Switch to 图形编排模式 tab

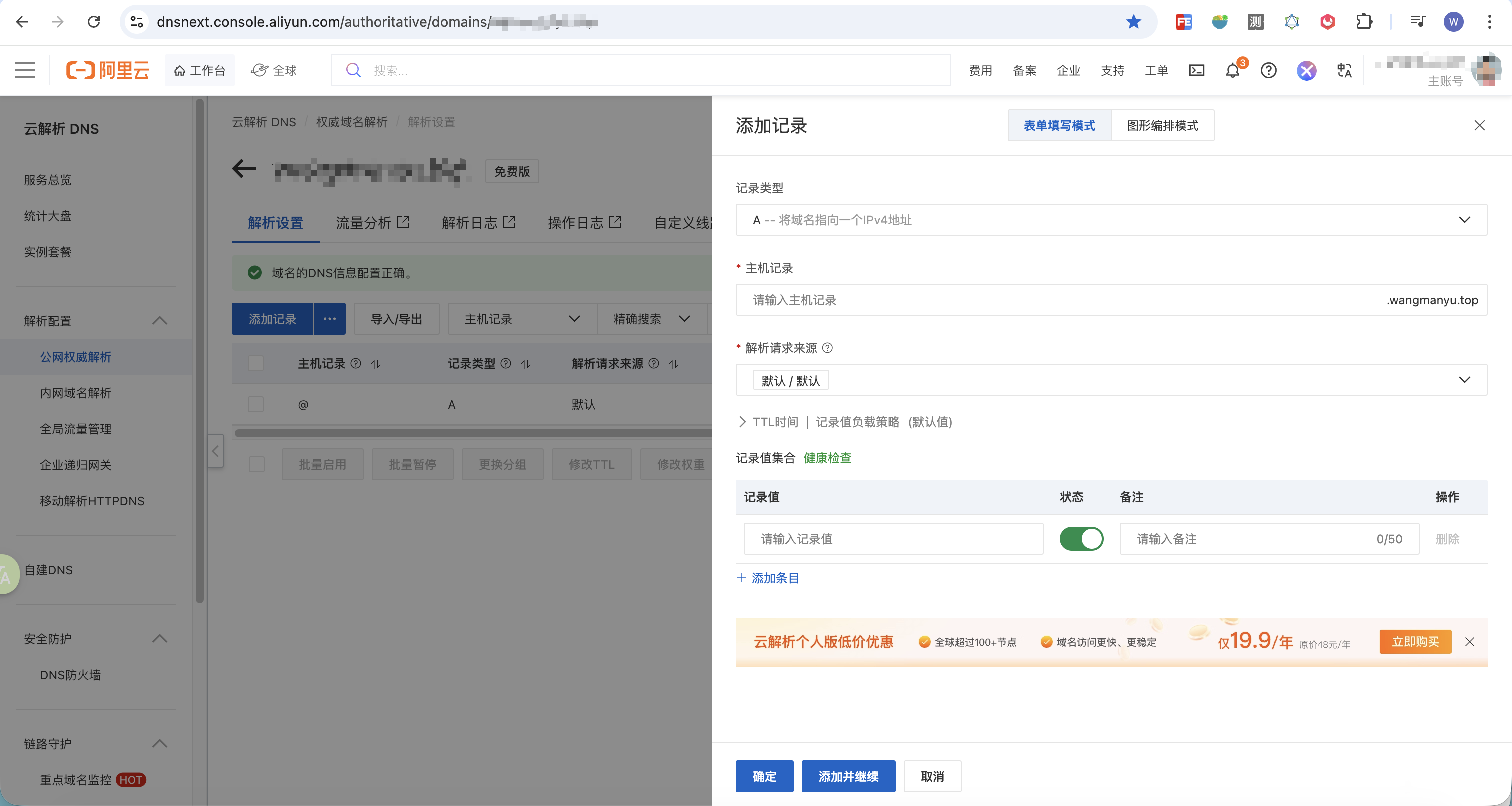point(1162,125)
